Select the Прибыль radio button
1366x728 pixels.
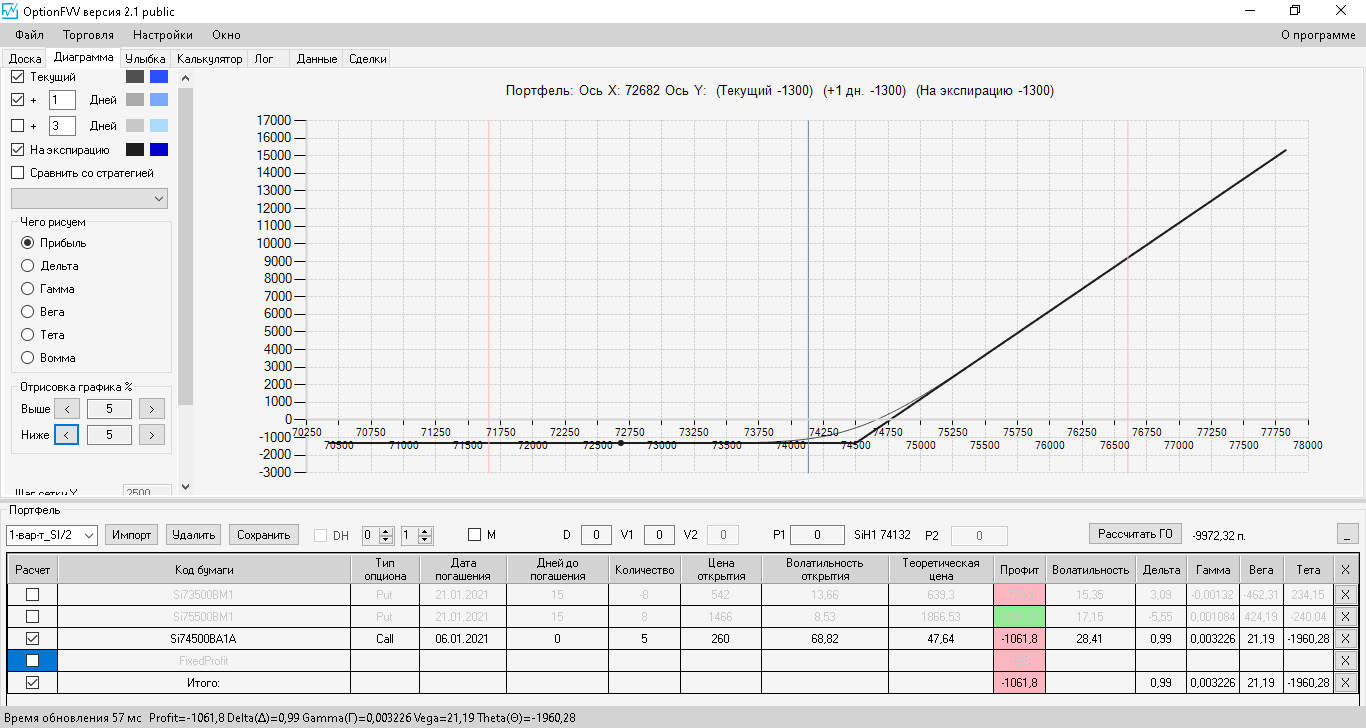pyautogui.click(x=27, y=243)
